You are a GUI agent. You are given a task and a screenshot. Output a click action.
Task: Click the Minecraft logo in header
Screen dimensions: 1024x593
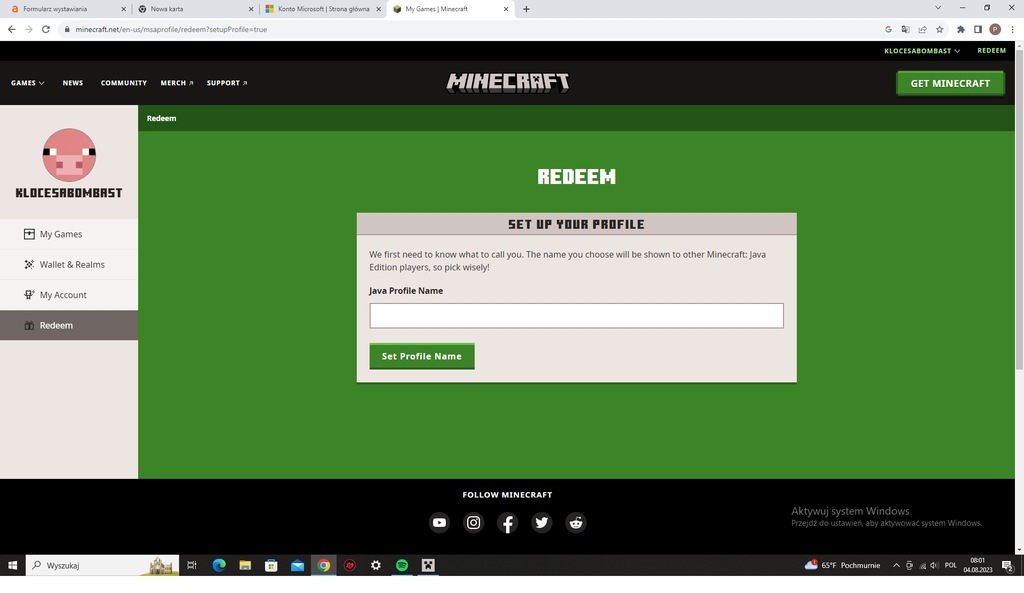coord(507,83)
